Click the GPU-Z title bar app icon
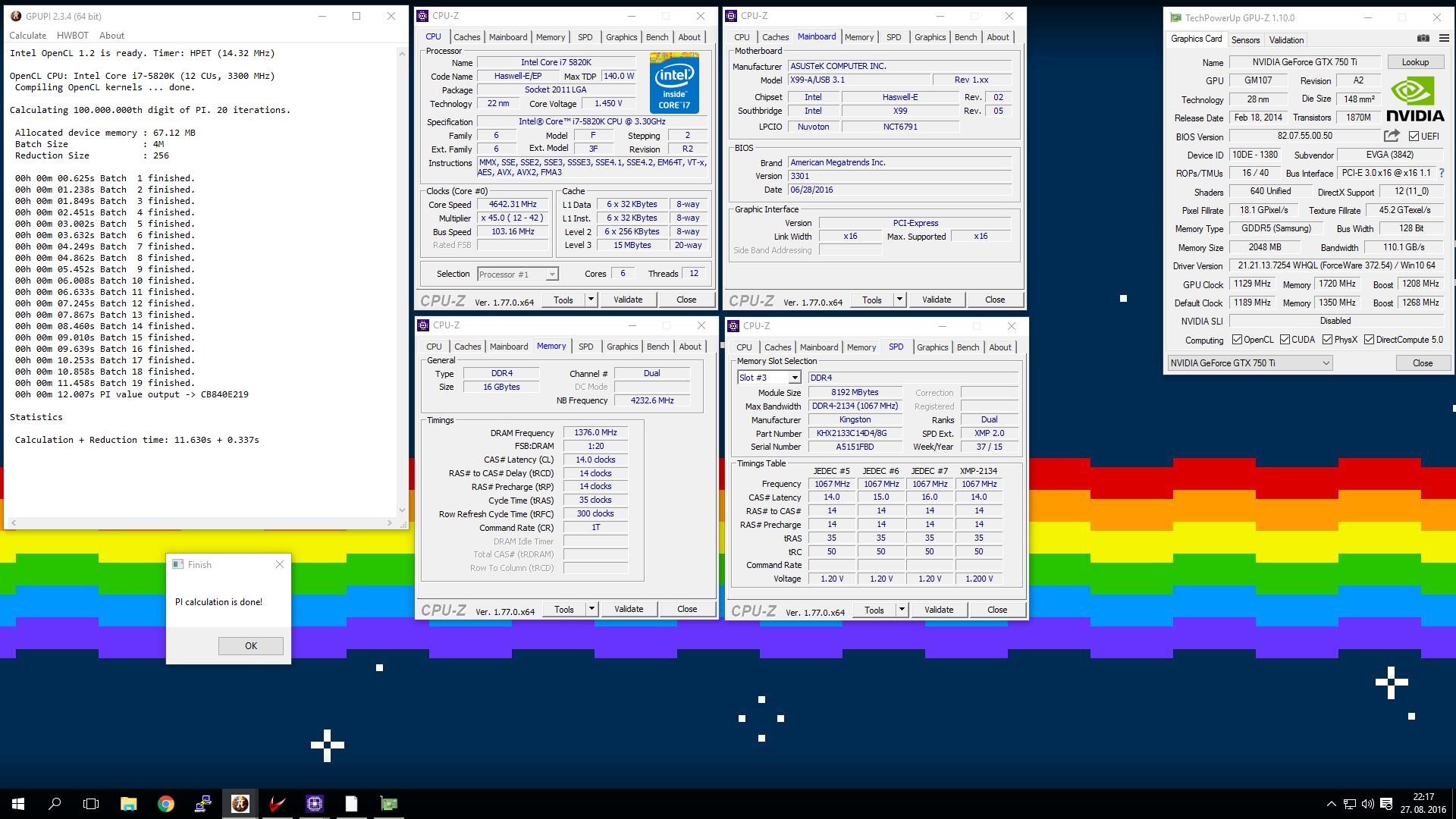This screenshot has width=1456, height=819. point(1175,17)
